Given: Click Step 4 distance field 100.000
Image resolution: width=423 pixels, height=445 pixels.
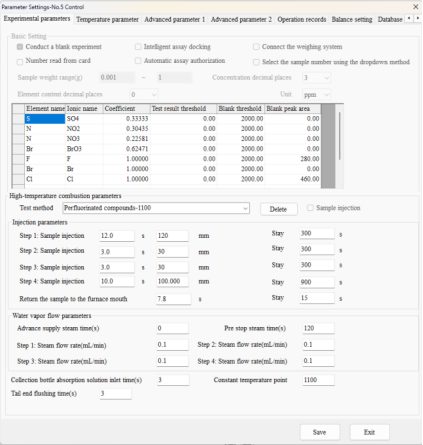Looking at the screenshot, I should coord(173,281).
